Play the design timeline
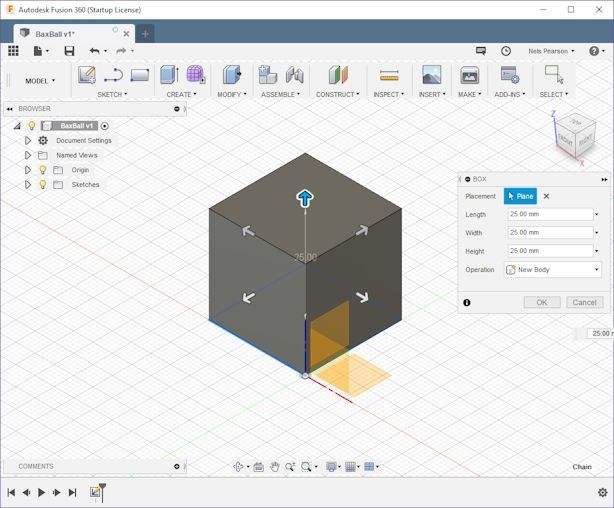 click(x=41, y=492)
